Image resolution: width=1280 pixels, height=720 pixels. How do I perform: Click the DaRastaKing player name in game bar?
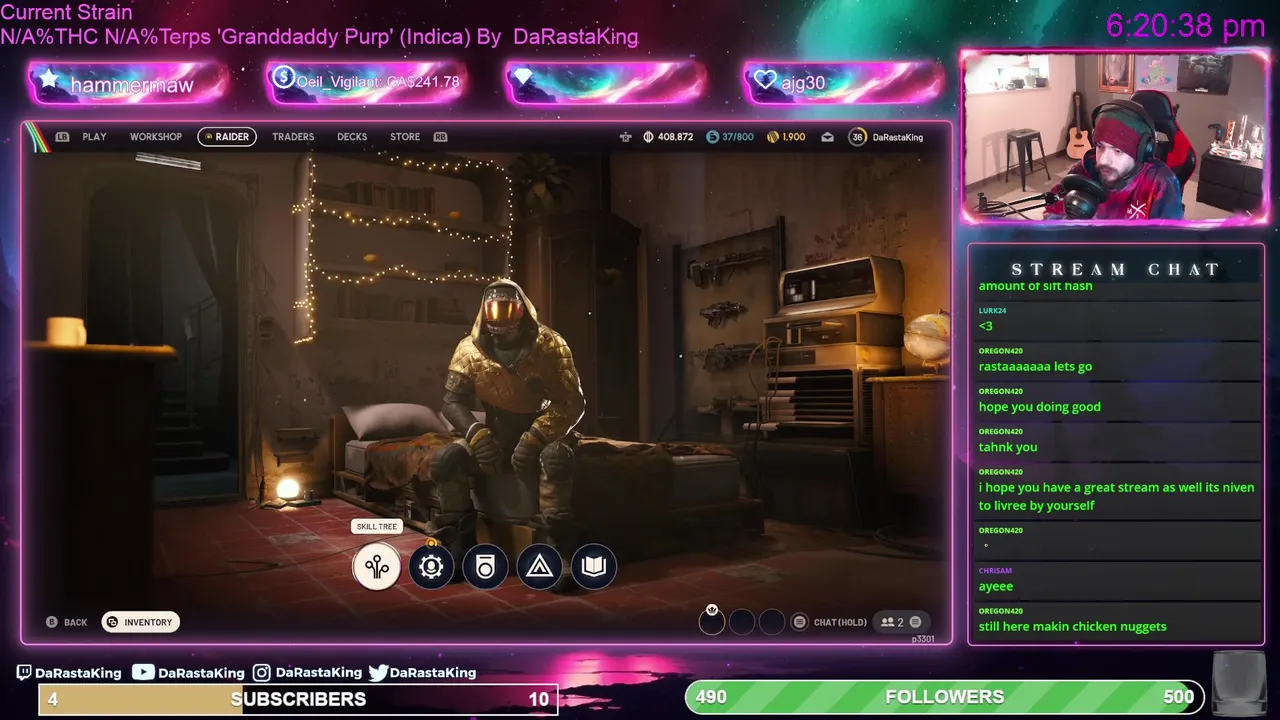click(x=898, y=137)
